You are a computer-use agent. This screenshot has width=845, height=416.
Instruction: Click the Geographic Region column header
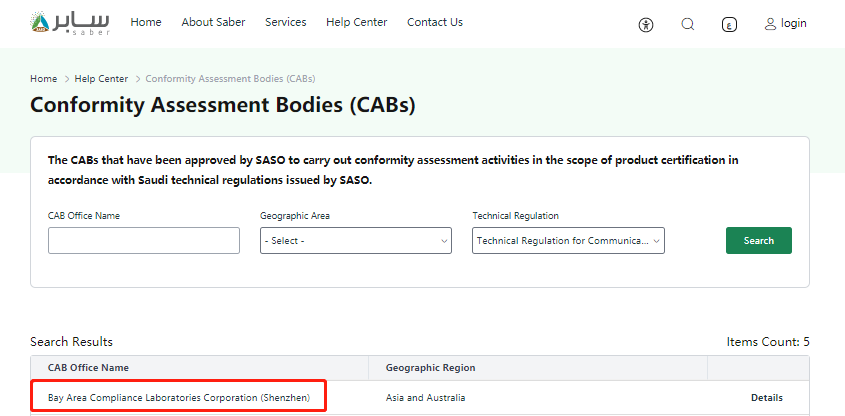430,368
